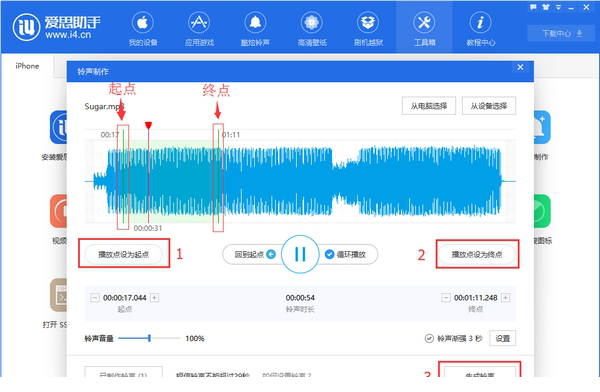Open 酷炫铃声 bell icon section
Screen dimensions: 600x392
(x=255, y=29)
